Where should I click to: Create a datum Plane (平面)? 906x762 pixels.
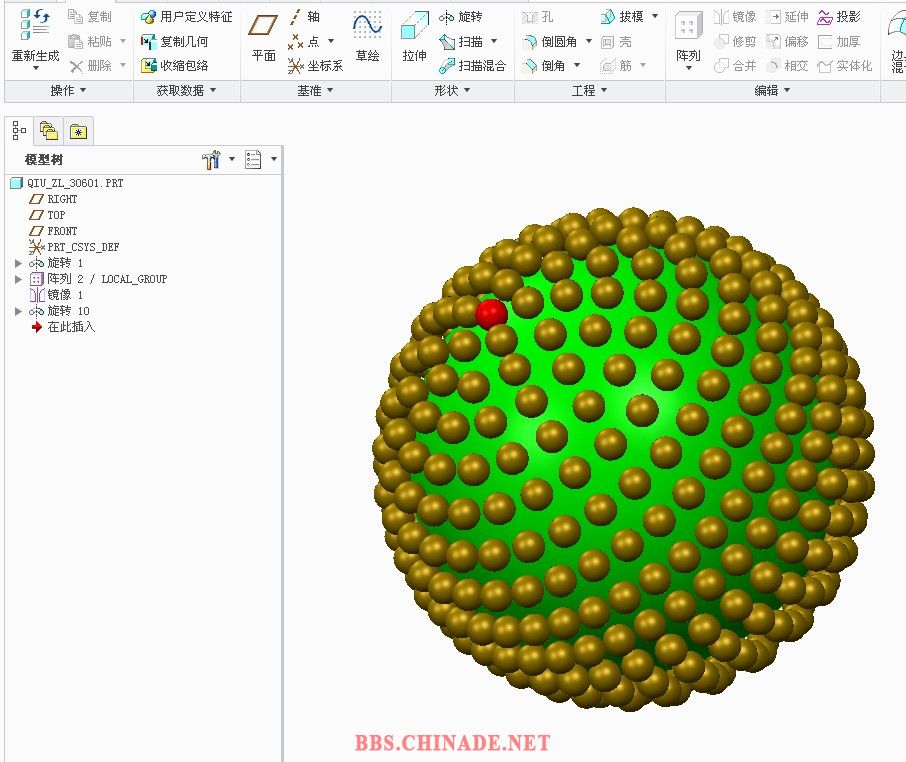pyautogui.click(x=263, y=37)
